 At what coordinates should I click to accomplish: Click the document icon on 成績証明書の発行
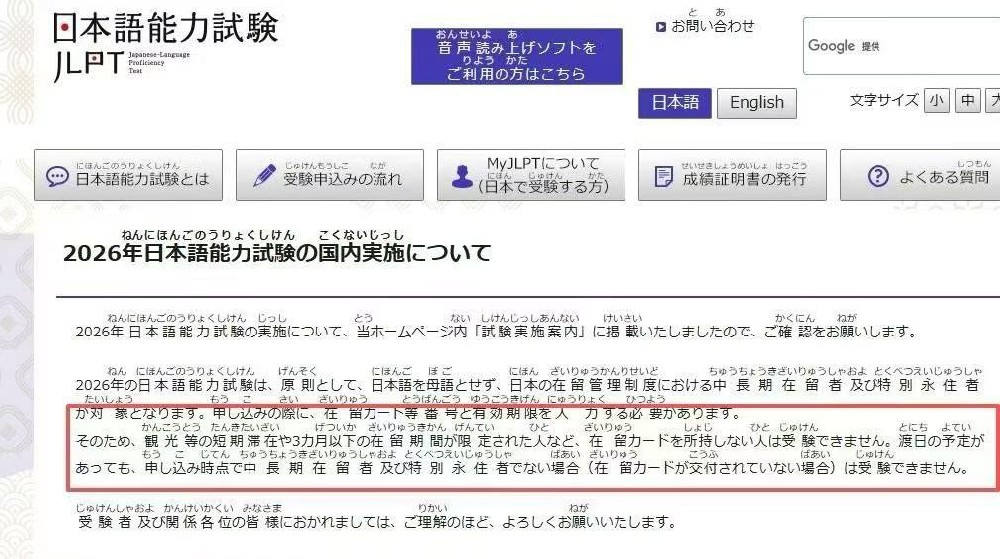[x=663, y=176]
